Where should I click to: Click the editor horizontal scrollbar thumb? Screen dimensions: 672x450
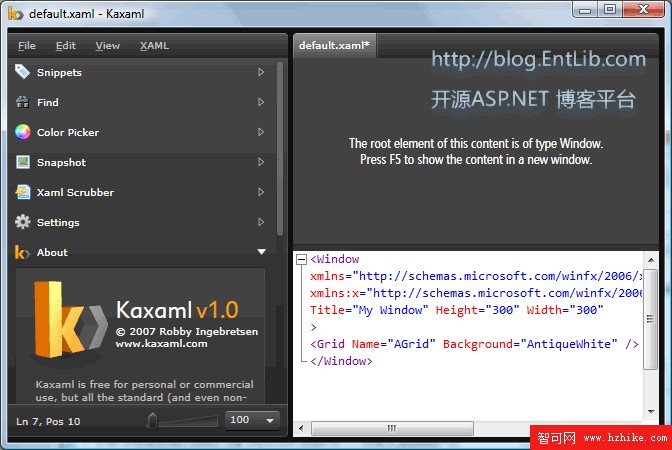[x=392, y=428]
